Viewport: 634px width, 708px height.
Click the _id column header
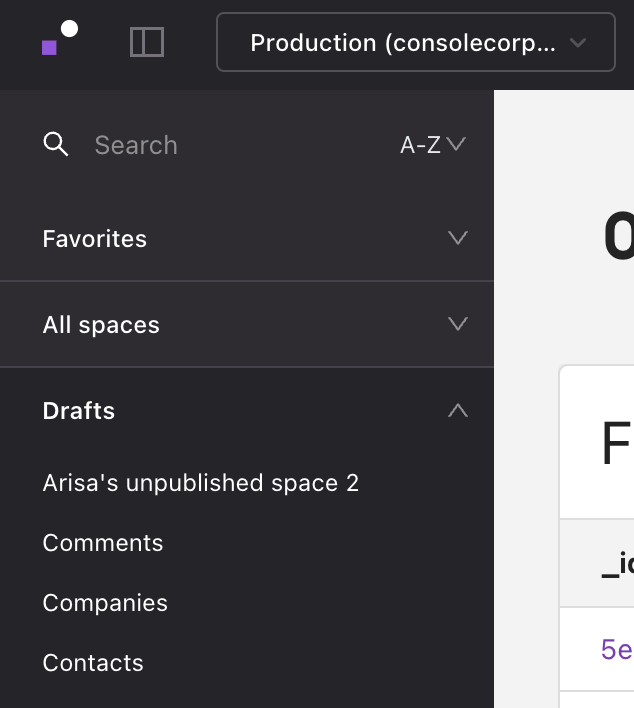click(617, 563)
